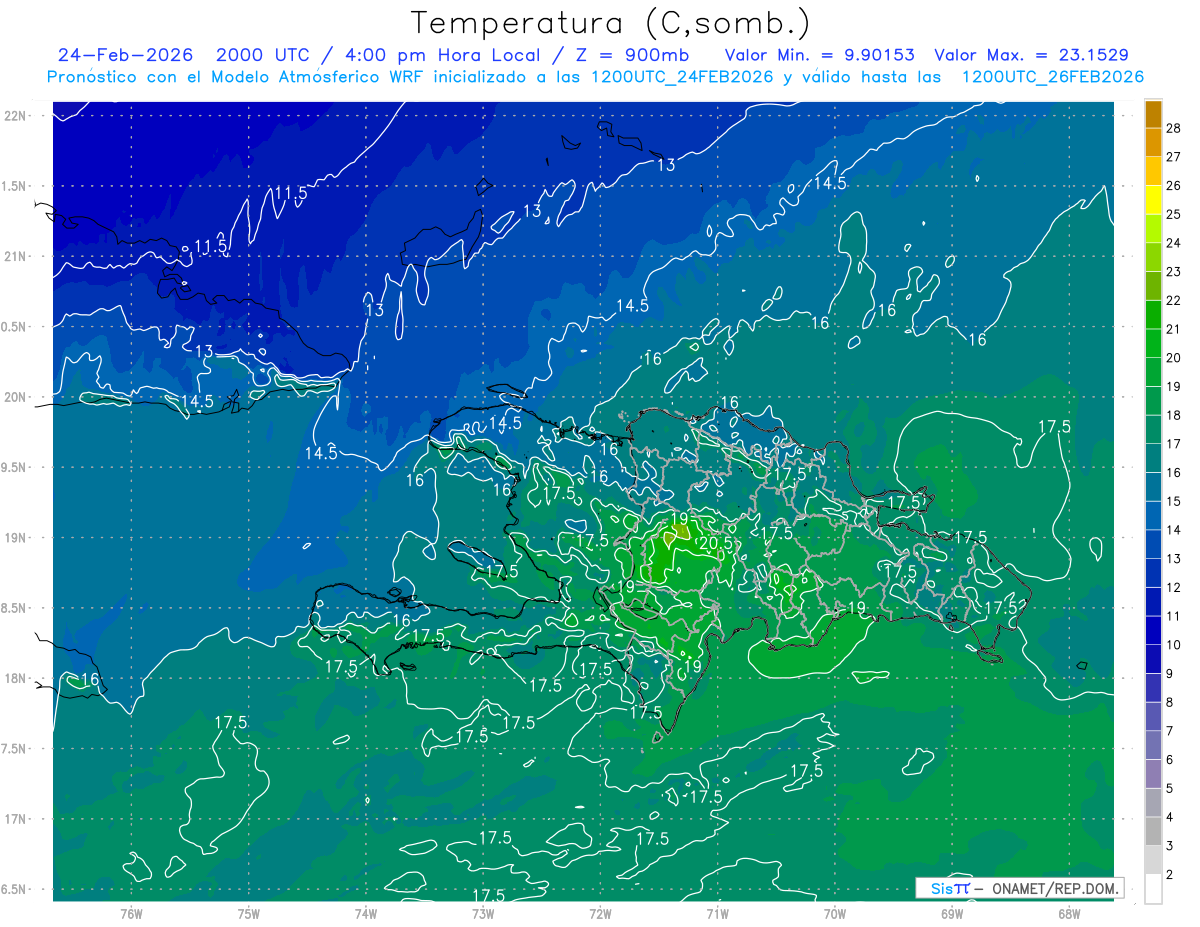Click the '73W' longitude axis label
The width and height of the screenshot is (1200, 927).
click(x=483, y=914)
